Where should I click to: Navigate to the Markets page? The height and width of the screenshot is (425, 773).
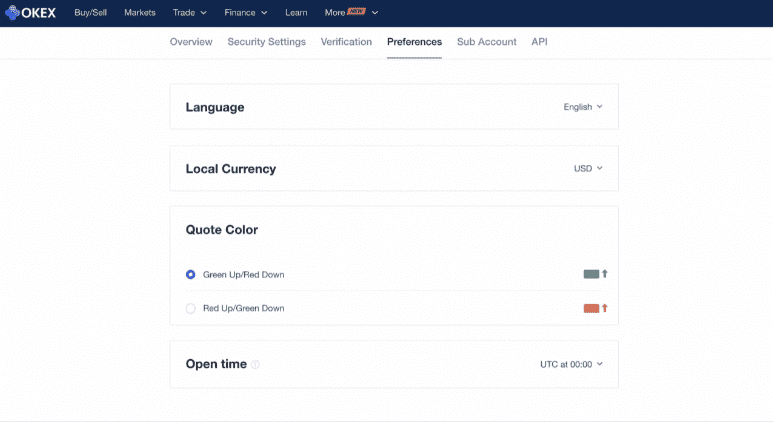coord(140,13)
